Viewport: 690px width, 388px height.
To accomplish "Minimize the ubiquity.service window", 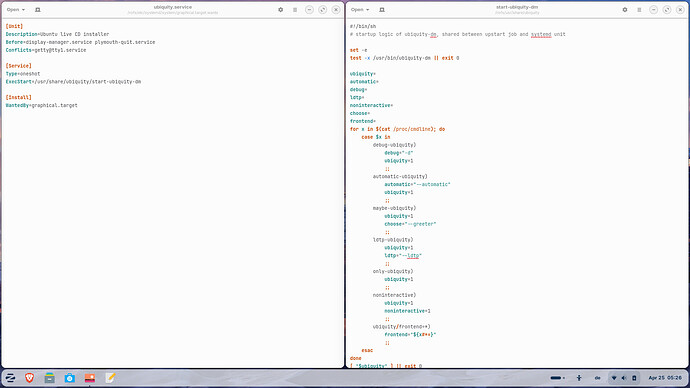I will point(309,10).
